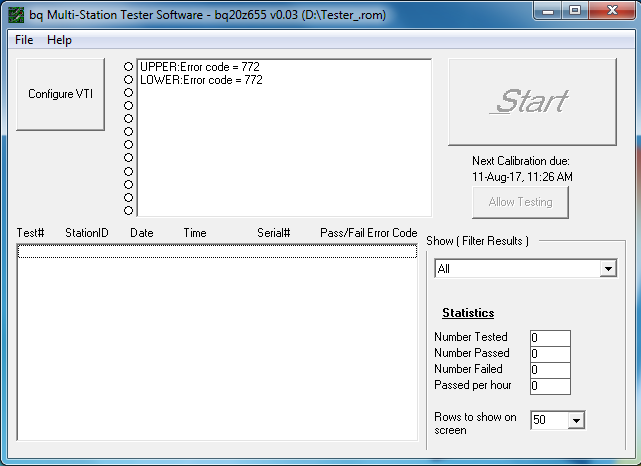
Task: Click the Number Failed value field
Action: (x=550, y=370)
